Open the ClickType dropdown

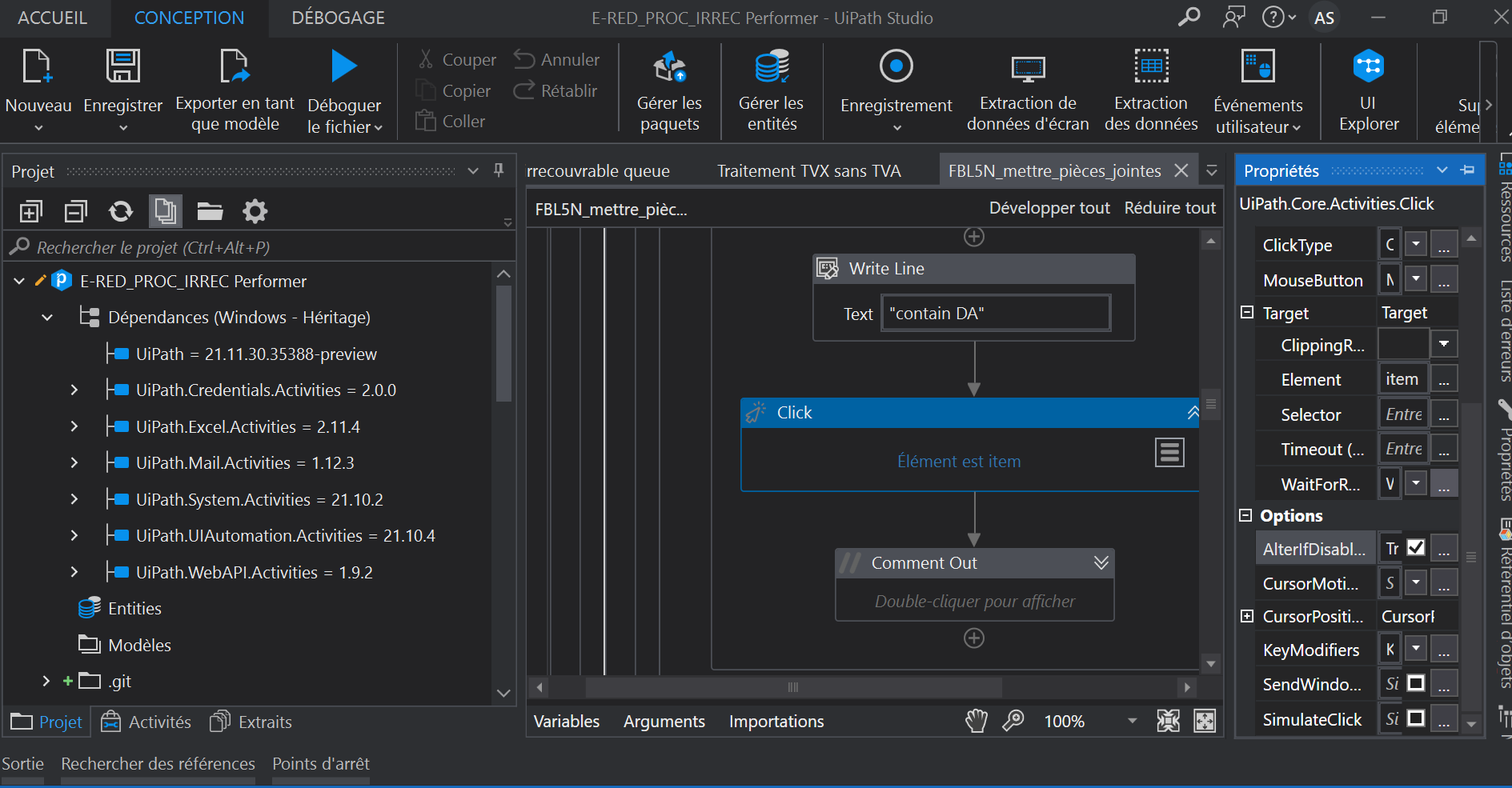[1416, 244]
